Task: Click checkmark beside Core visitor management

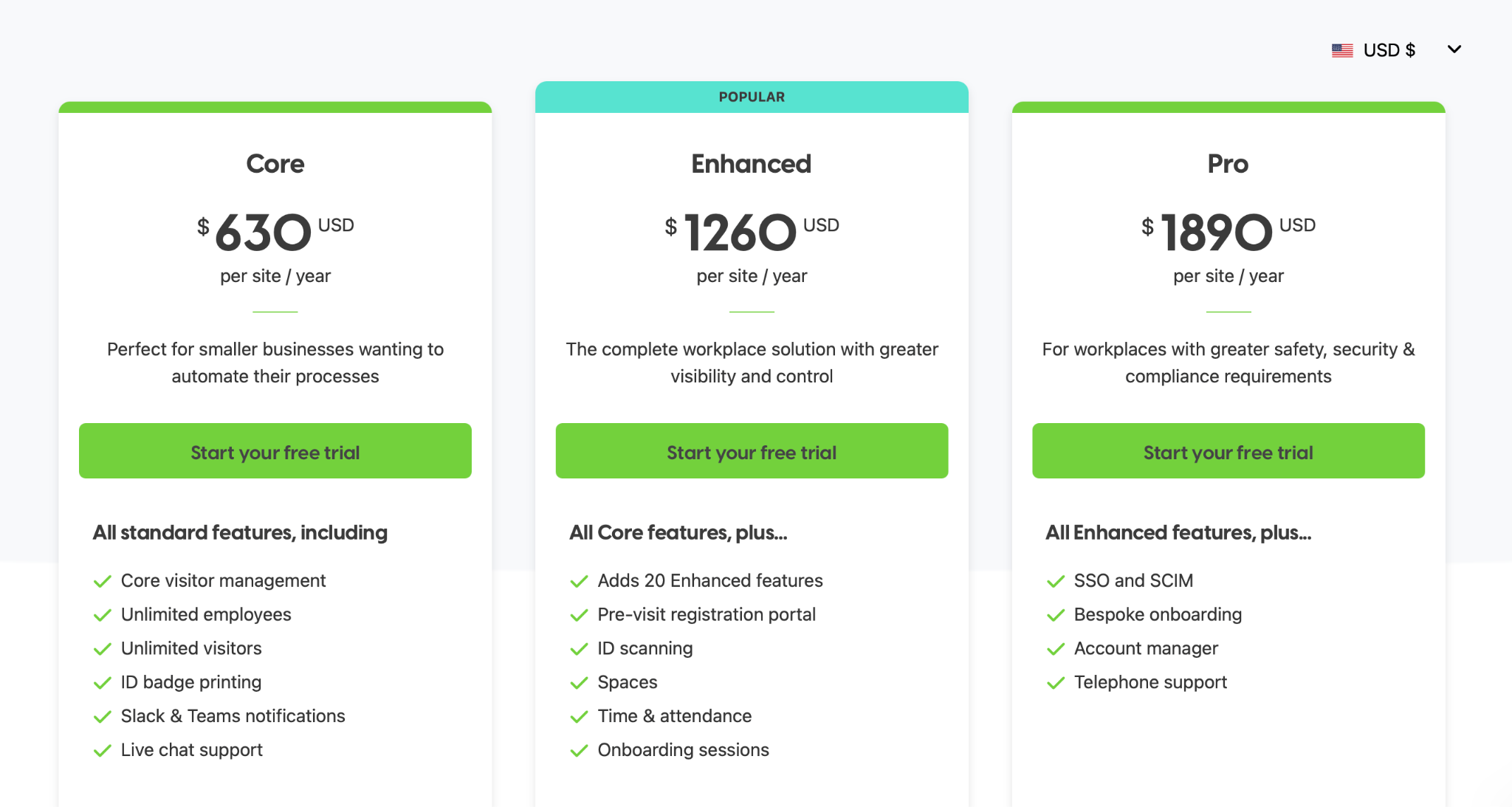Action: click(102, 581)
